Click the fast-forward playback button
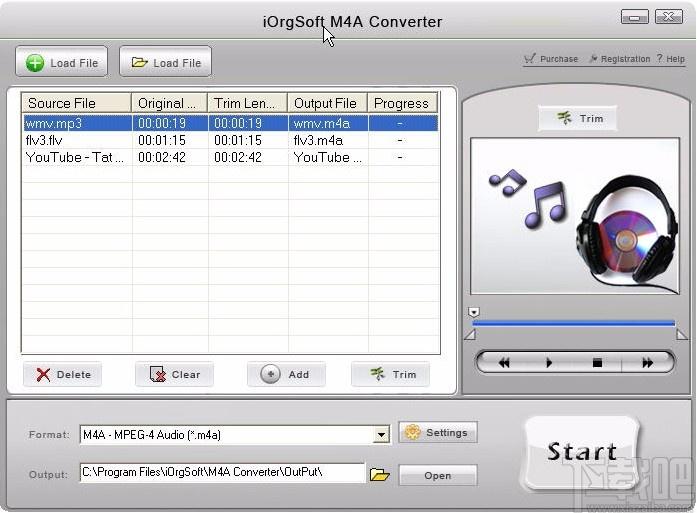697x513 pixels. coord(647,363)
